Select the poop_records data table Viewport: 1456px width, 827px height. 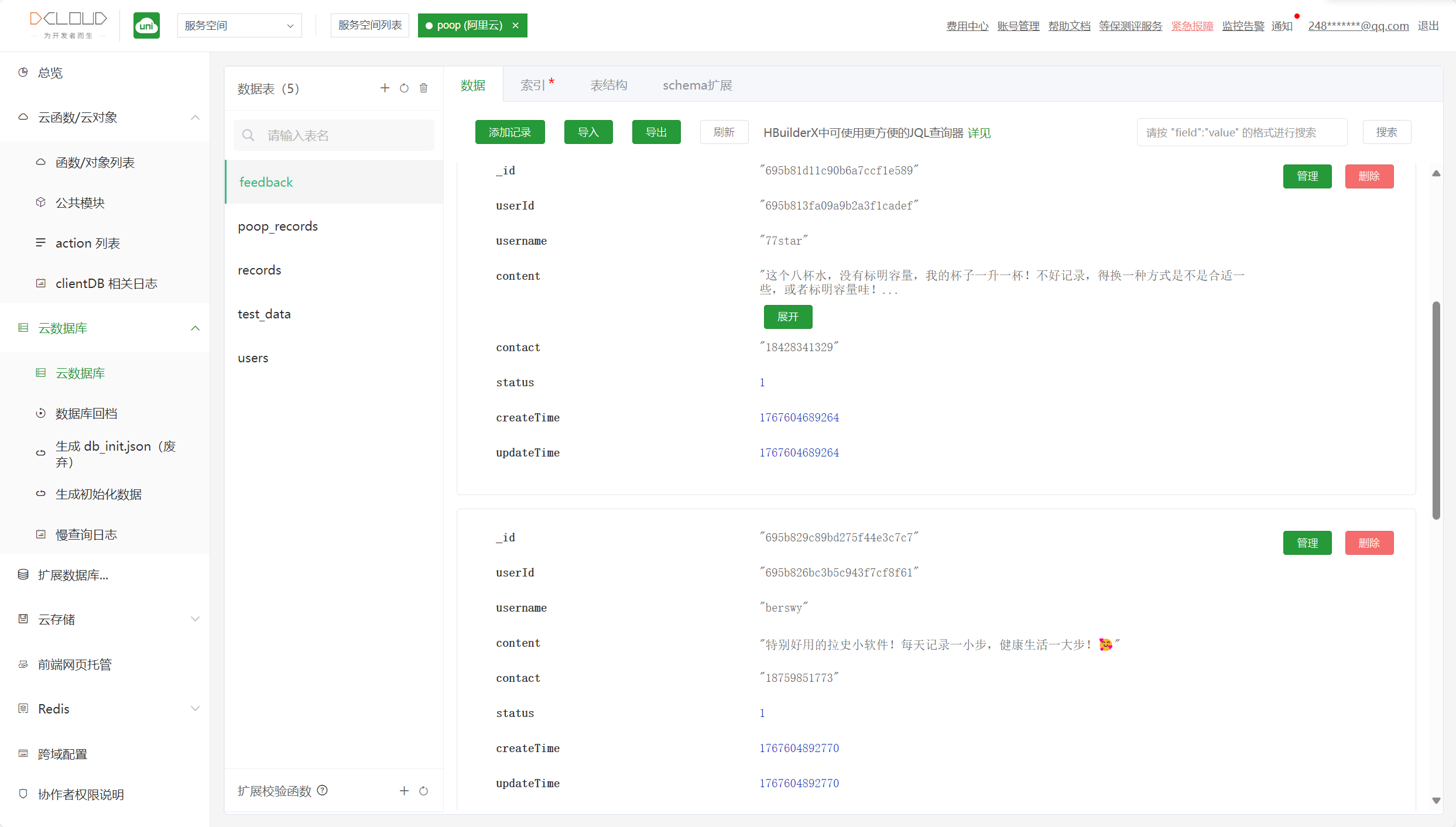tap(278, 227)
